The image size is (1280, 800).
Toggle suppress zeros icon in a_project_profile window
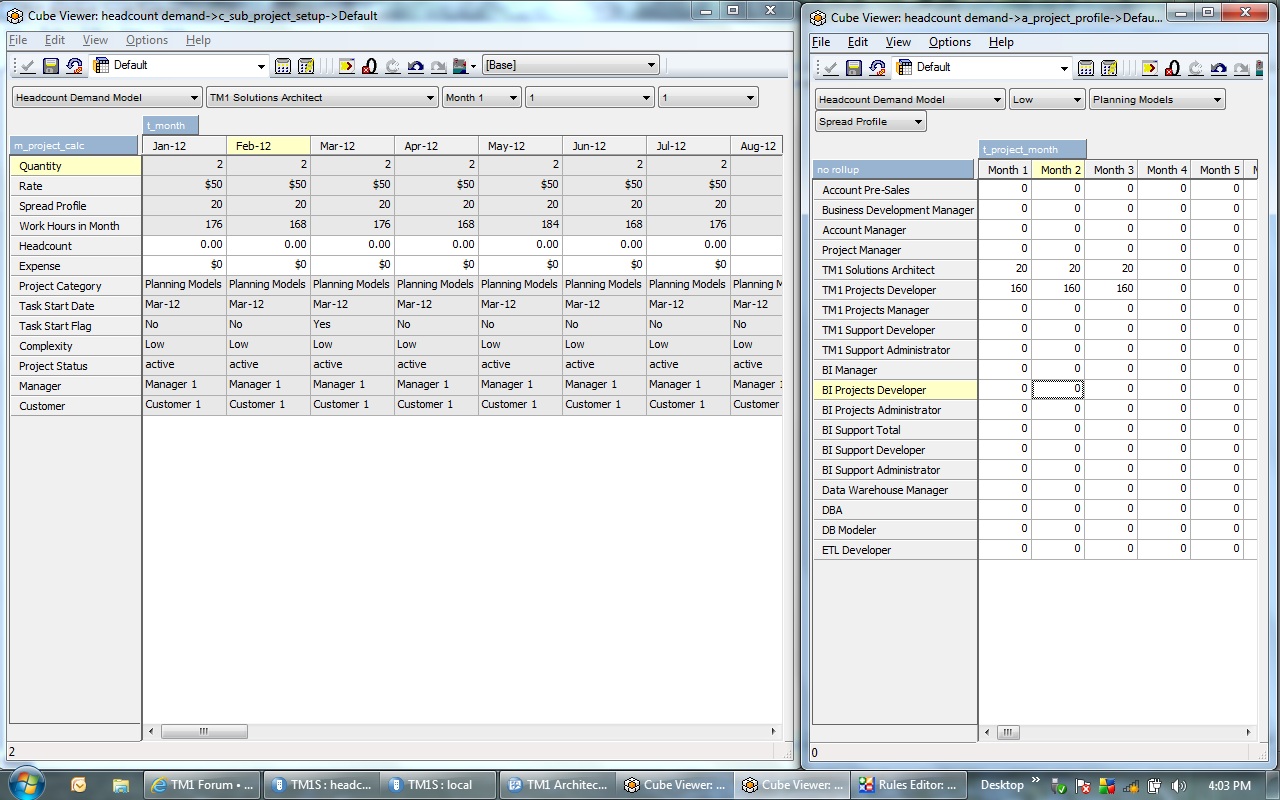pyautogui.click(x=1172, y=68)
